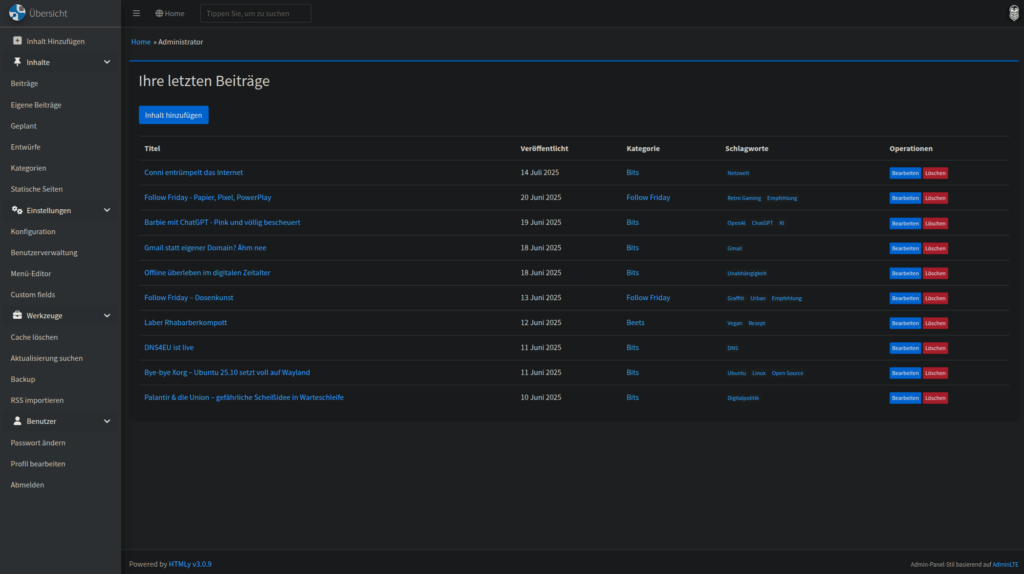Select Menü-Editor from the sidebar
Image resolution: width=1024 pixels, height=574 pixels.
30,273
